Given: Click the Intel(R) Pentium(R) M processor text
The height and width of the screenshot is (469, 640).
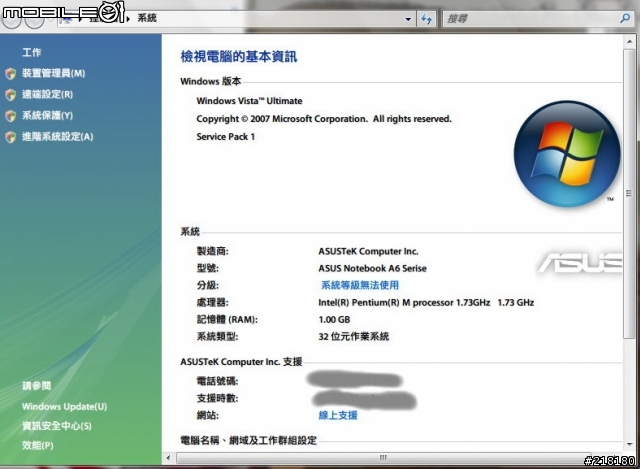Looking at the screenshot, I should tap(426, 302).
